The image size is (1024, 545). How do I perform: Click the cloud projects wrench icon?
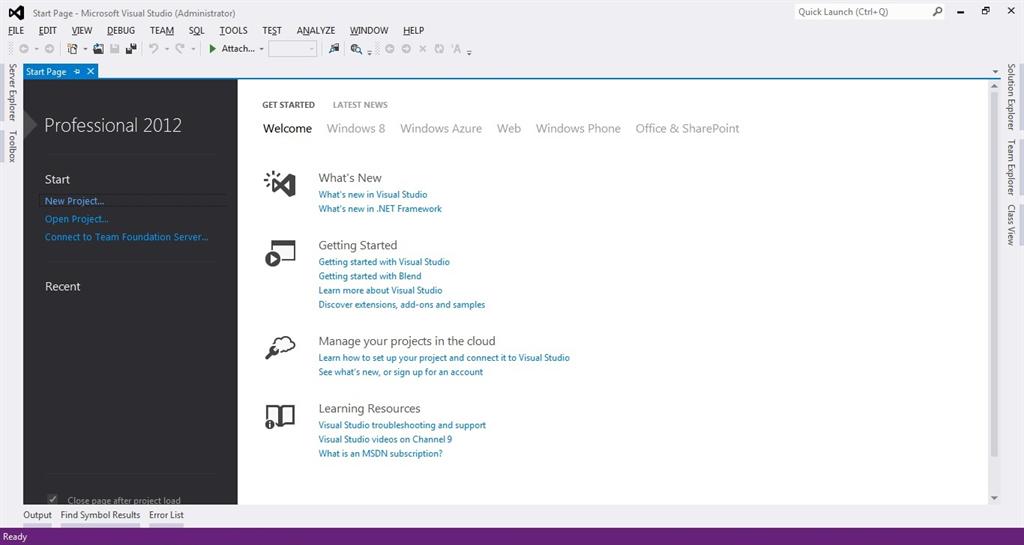point(280,348)
